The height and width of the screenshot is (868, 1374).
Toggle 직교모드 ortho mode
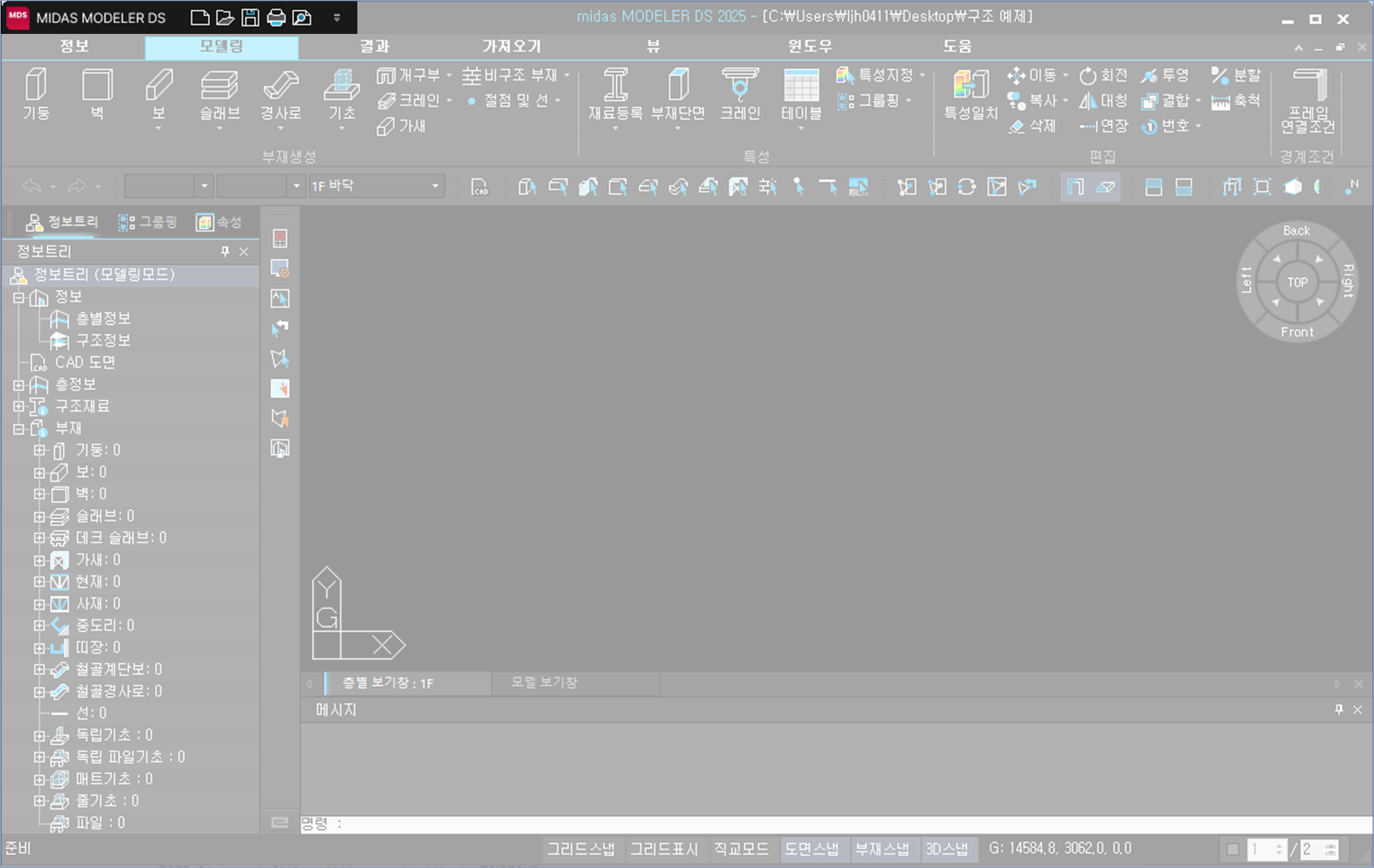(741, 849)
